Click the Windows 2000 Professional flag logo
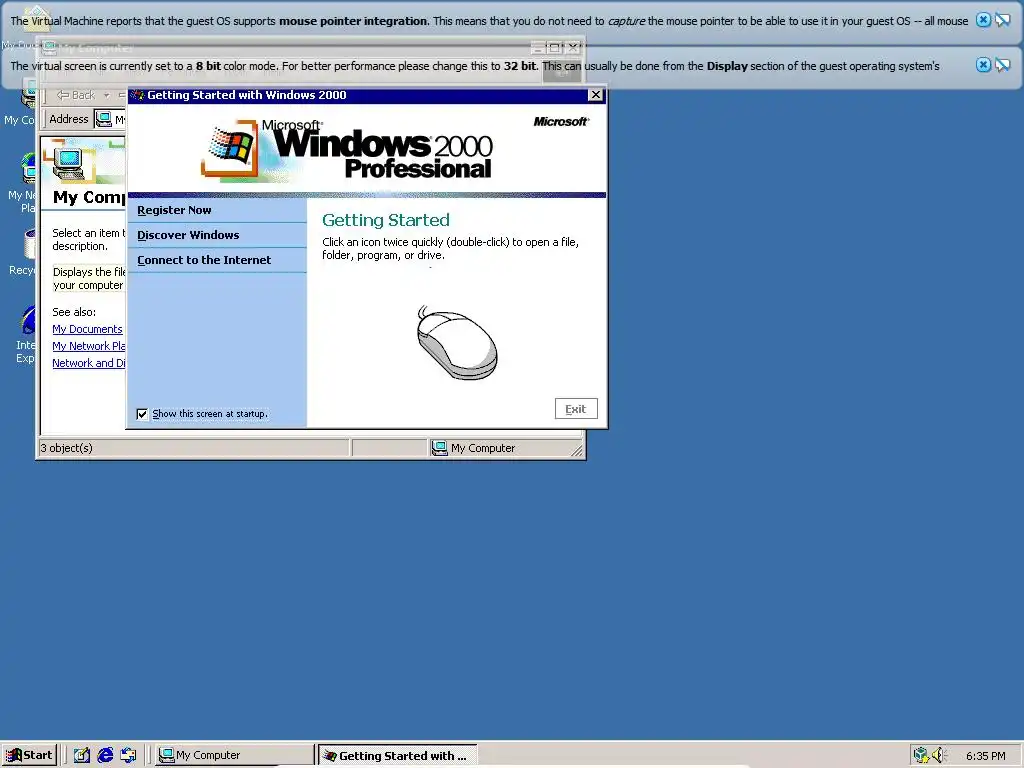Viewport: 1024px width, 768px height. pos(229,148)
